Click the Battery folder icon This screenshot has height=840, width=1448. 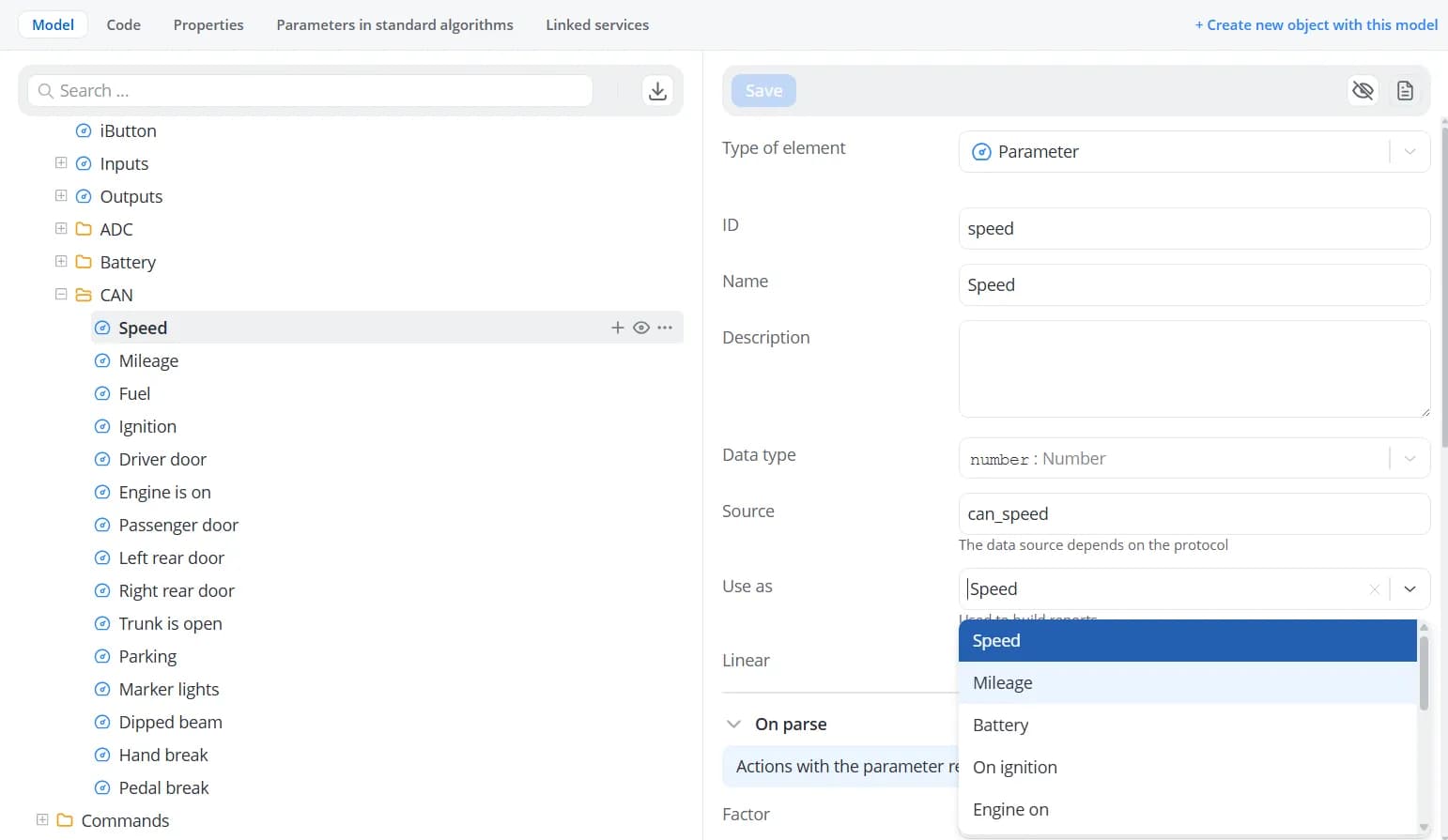[x=84, y=262]
